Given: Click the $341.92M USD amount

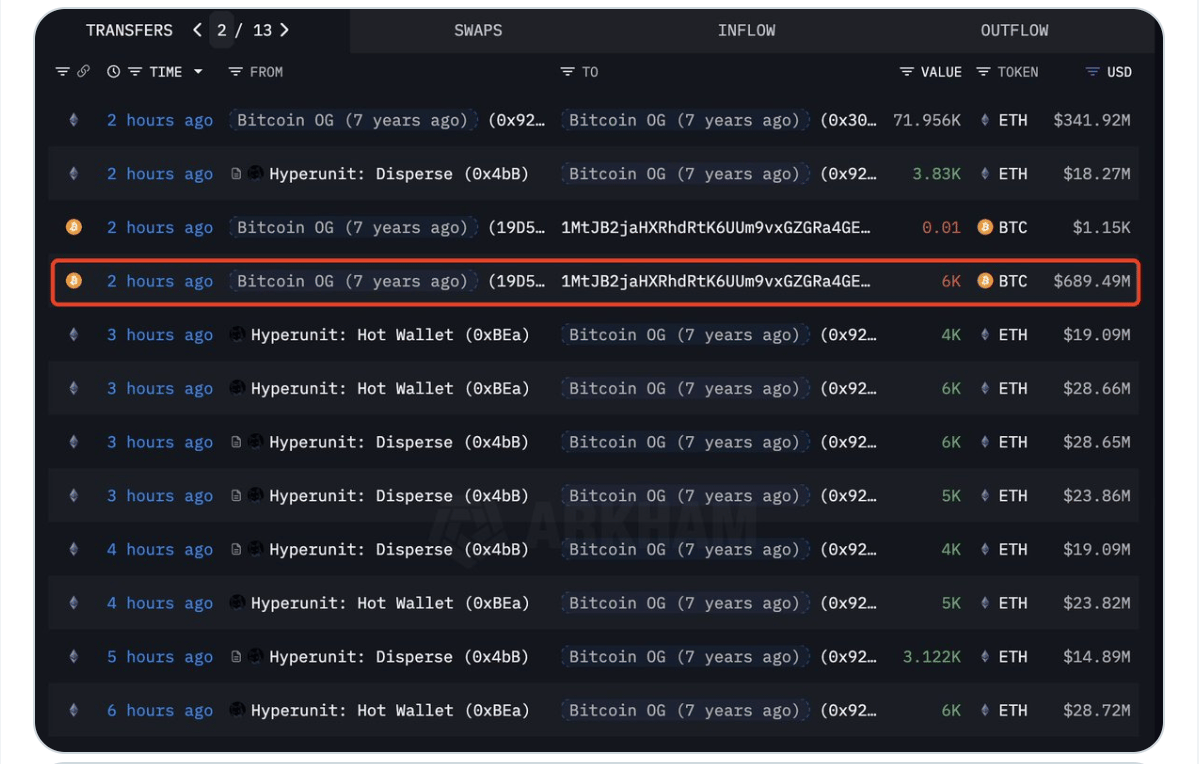Looking at the screenshot, I should coord(1092,120).
